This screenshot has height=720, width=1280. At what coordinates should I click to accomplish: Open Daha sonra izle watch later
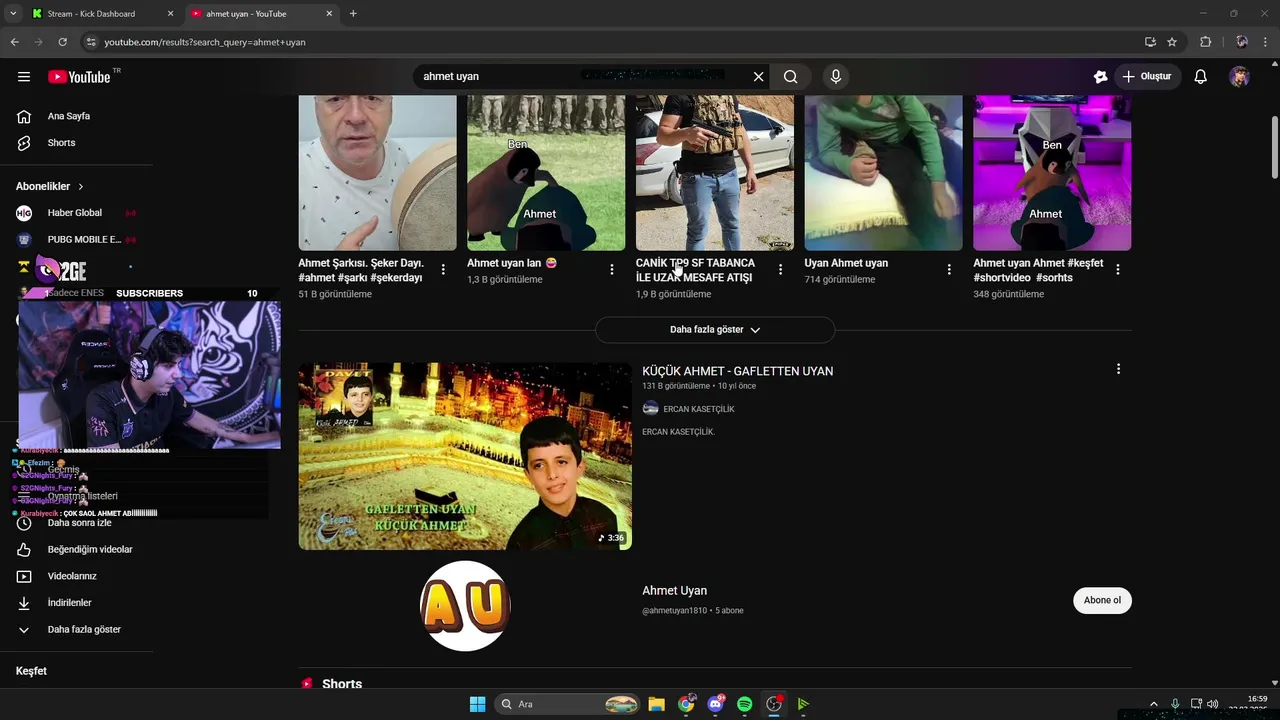[x=78, y=523]
